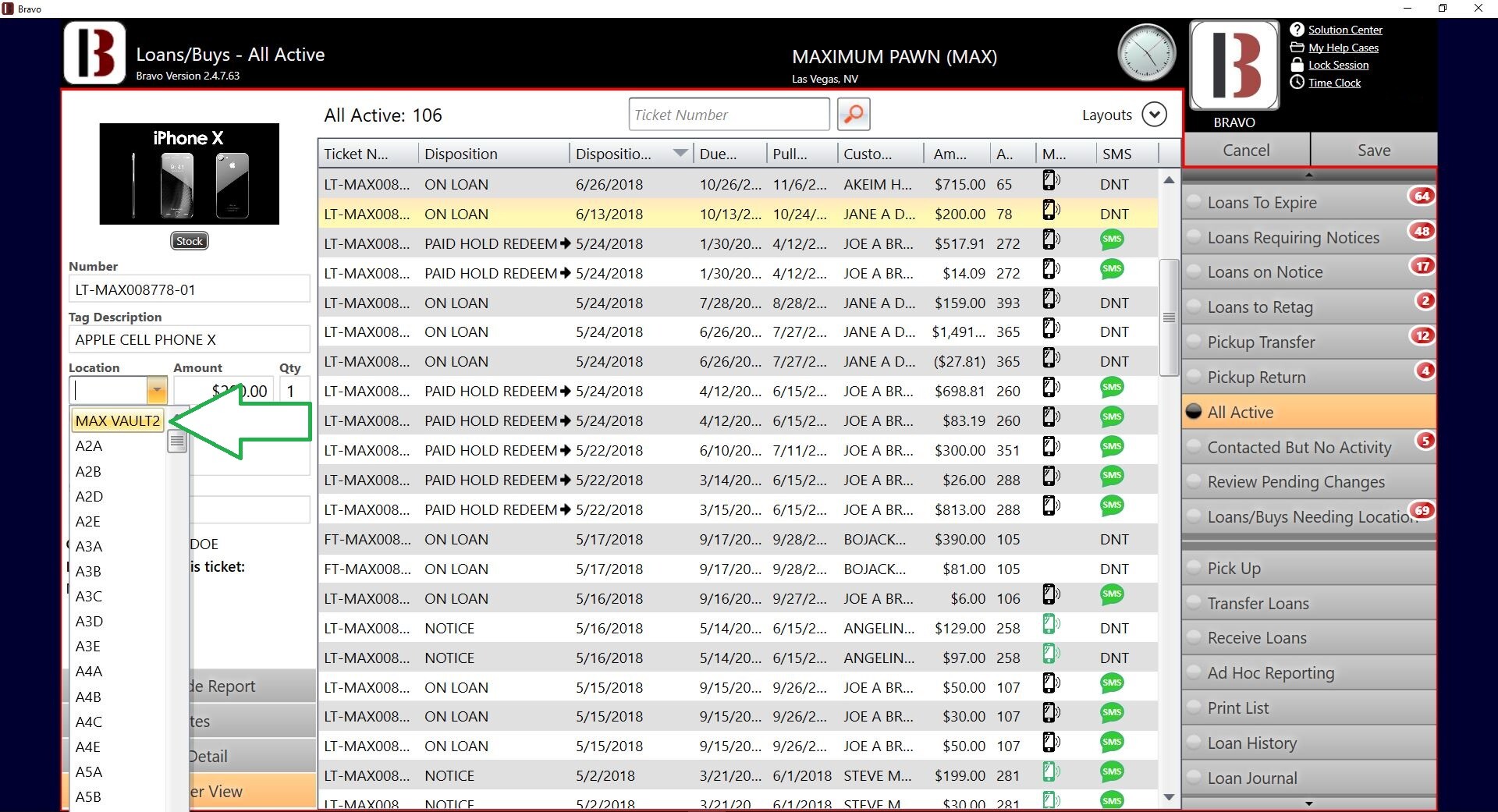Open the Layouts dropdown chevron

[1154, 115]
